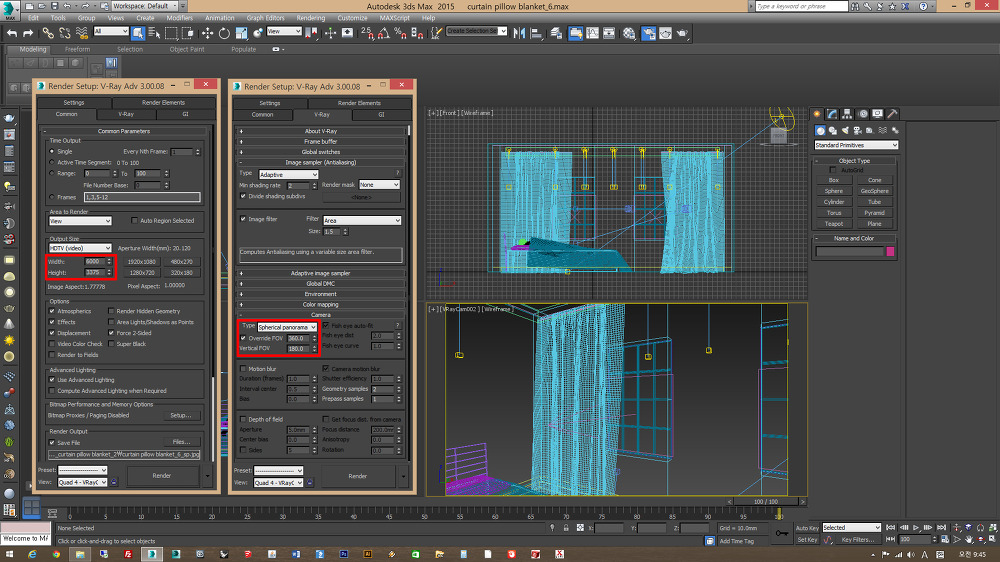
Task: Click the teapot Render Production icon
Action: [682, 32]
